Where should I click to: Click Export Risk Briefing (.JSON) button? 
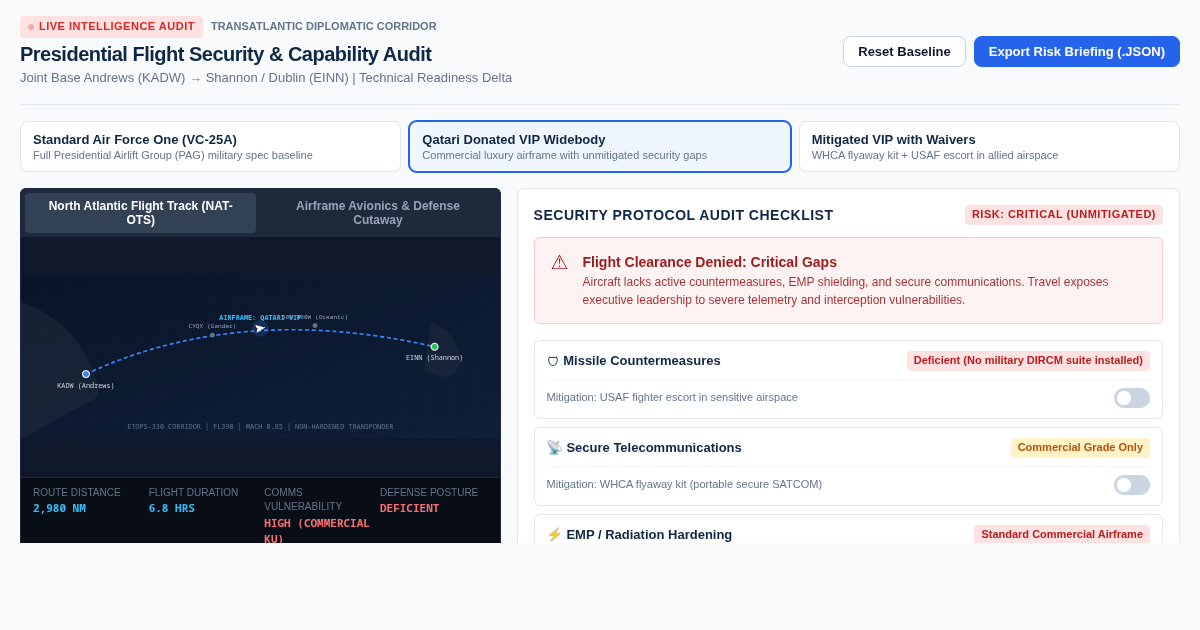click(x=1077, y=52)
